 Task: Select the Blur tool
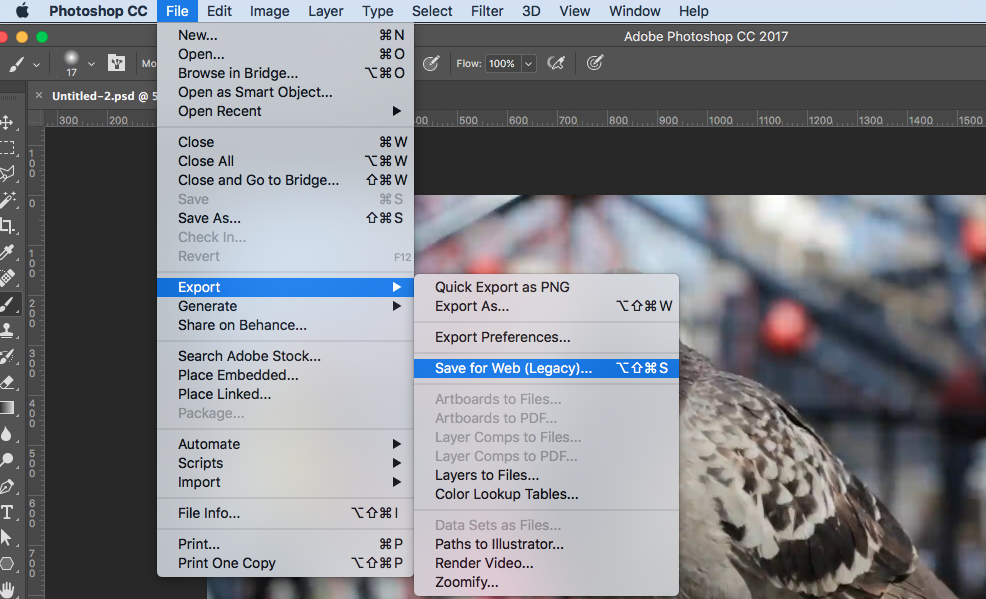click(8, 434)
